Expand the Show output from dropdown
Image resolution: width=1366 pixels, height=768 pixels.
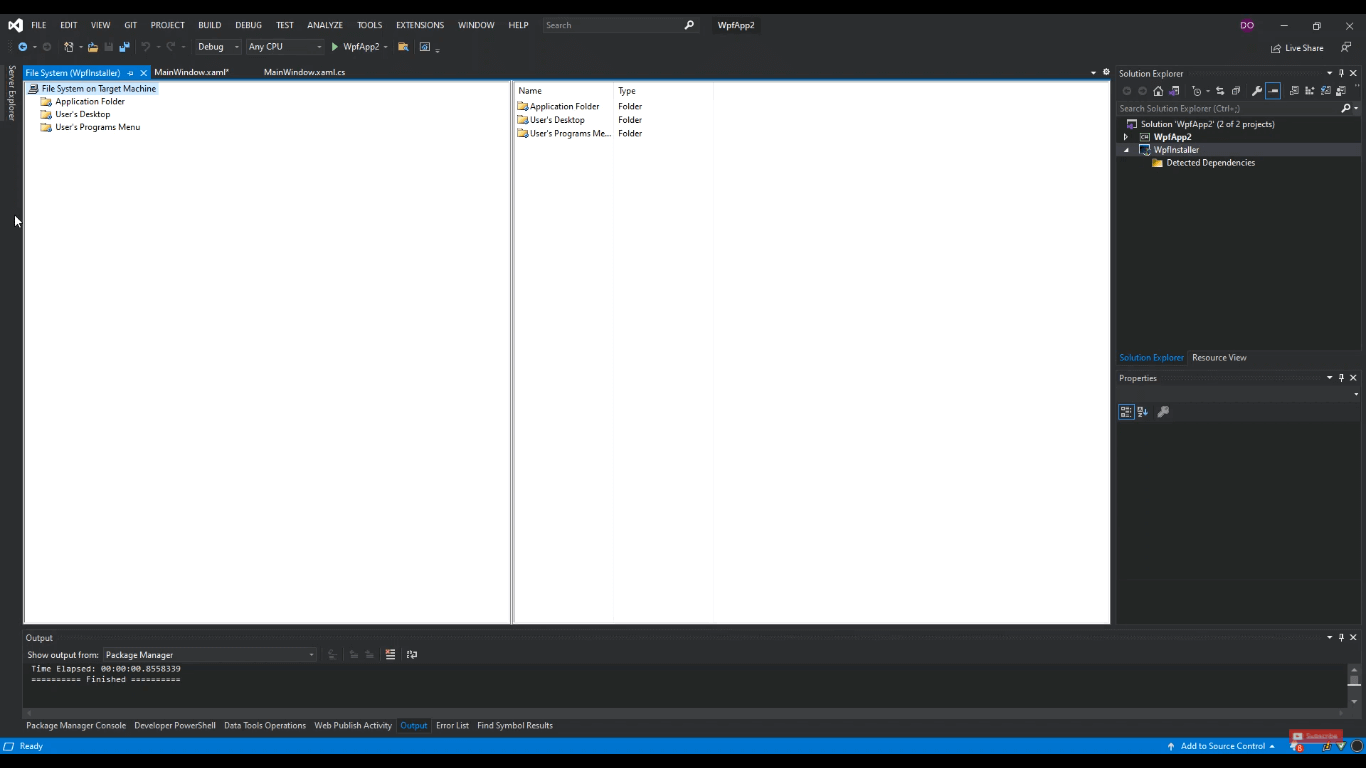[310, 654]
